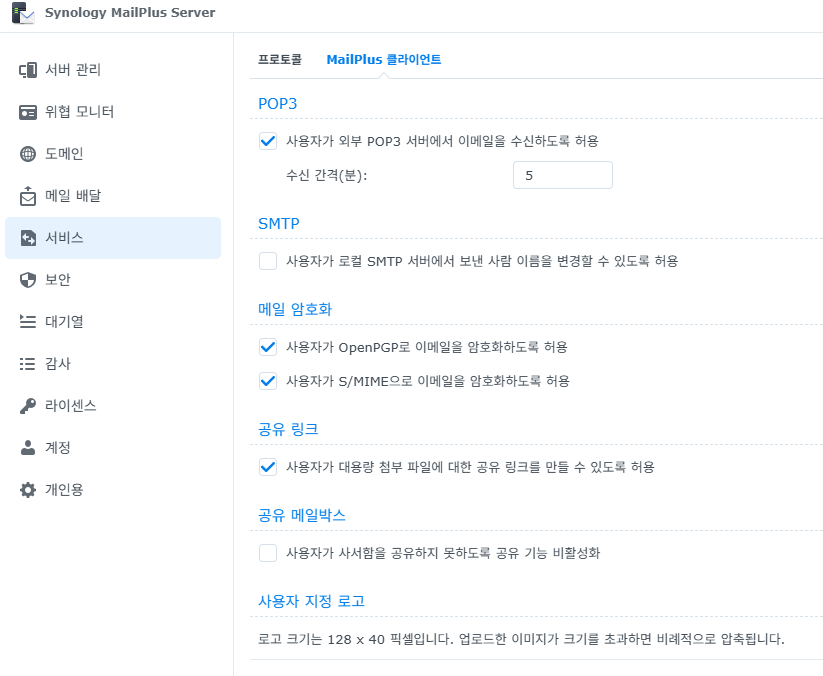Switch to the 프로토콜 tab
The image size is (823, 676).
click(280, 59)
